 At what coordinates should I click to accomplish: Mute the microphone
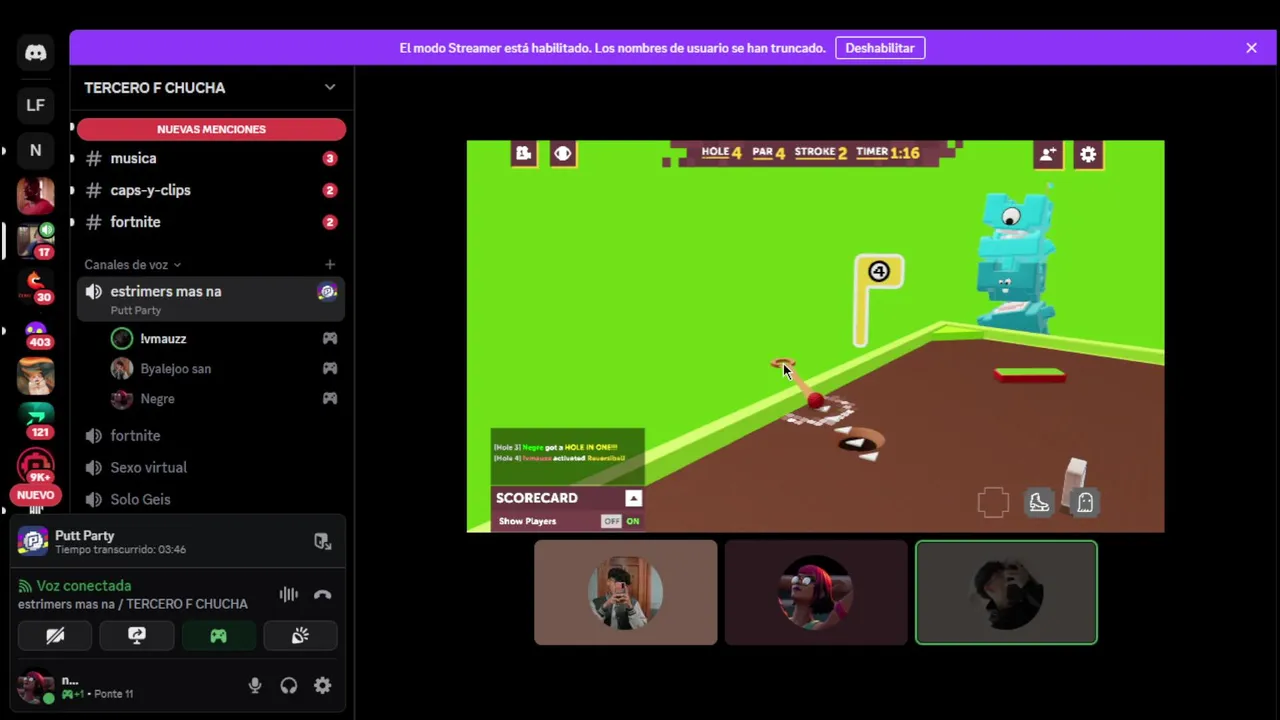[255, 686]
